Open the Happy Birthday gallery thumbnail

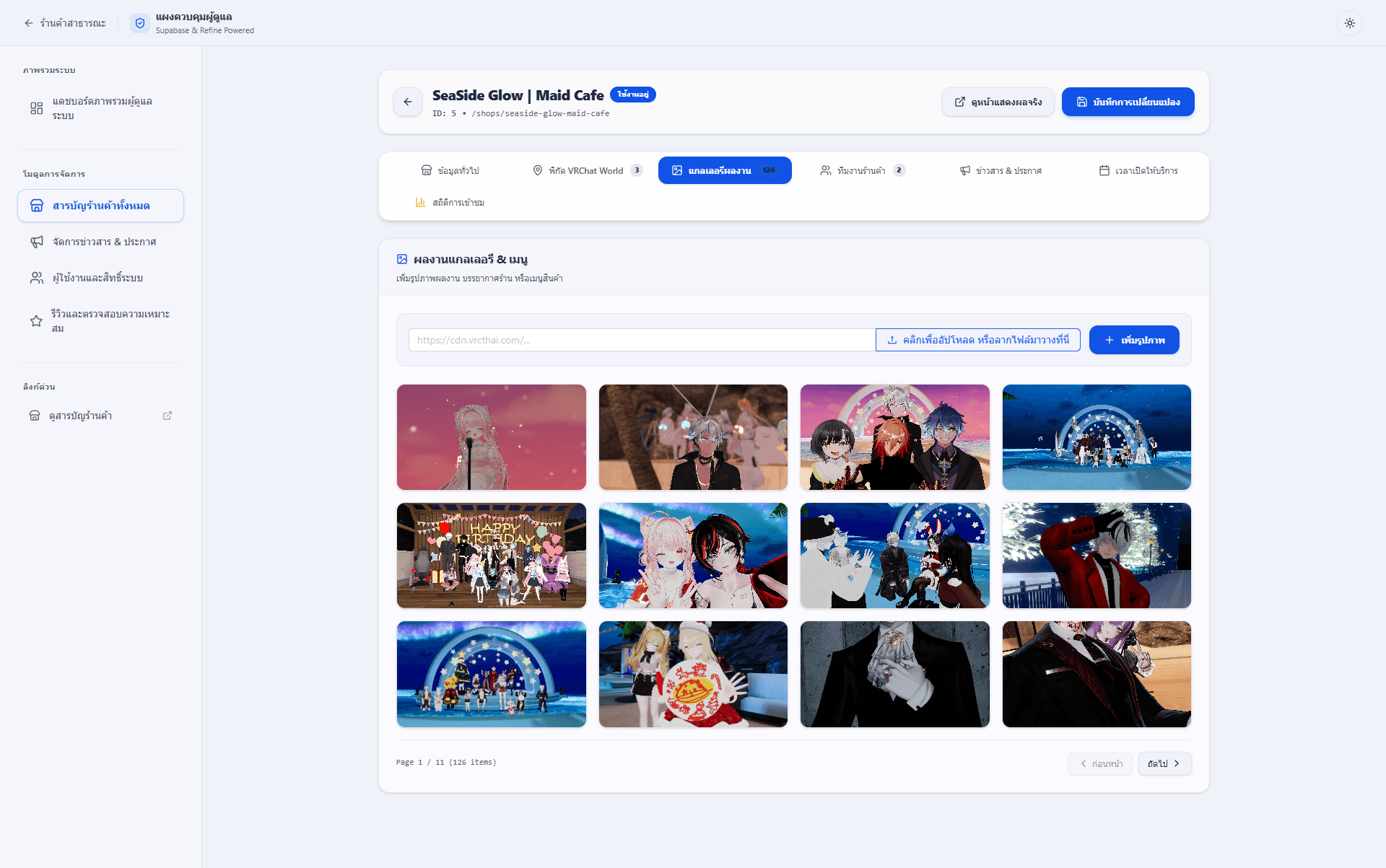492,556
